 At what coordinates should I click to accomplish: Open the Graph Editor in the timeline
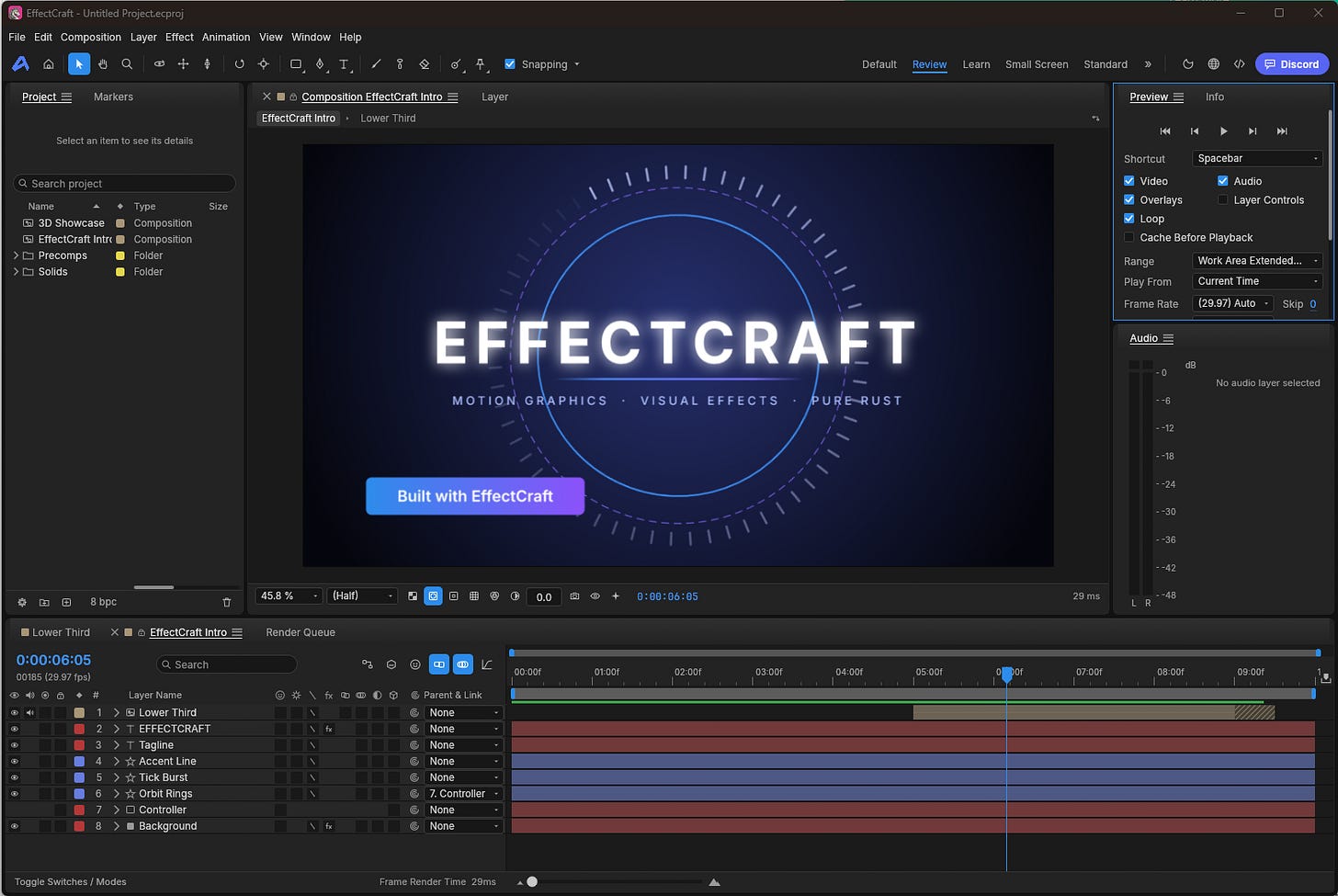pyautogui.click(x=487, y=664)
